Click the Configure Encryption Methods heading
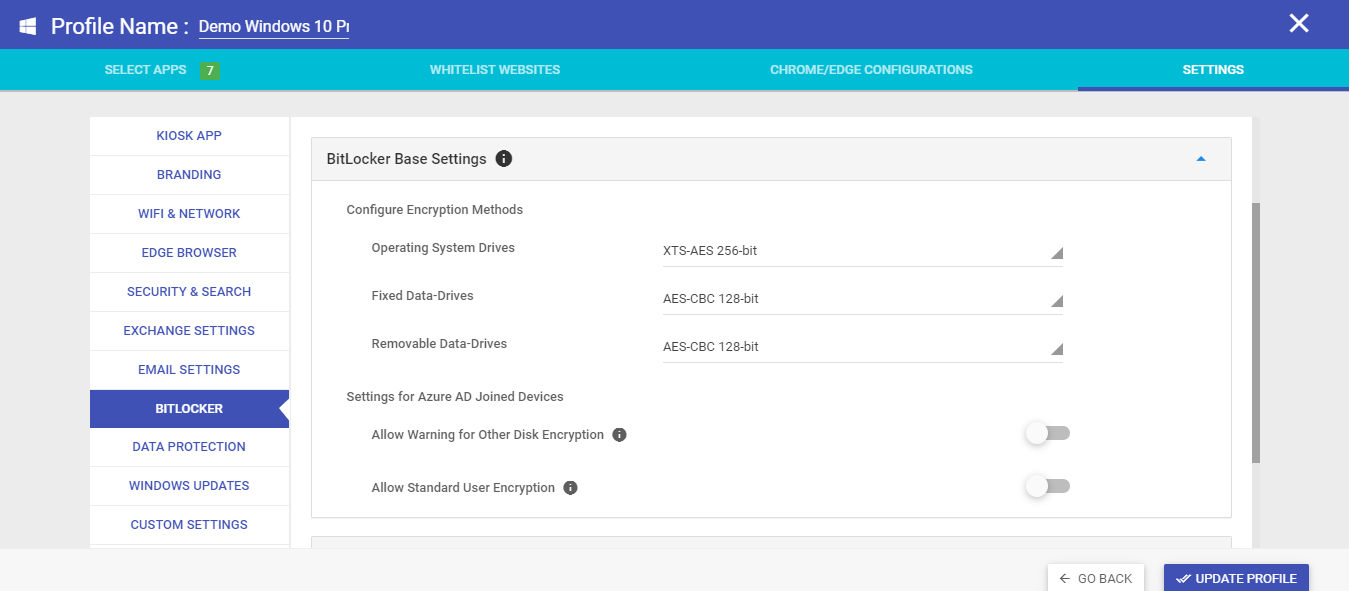The width and height of the screenshot is (1349, 591). [x=435, y=210]
